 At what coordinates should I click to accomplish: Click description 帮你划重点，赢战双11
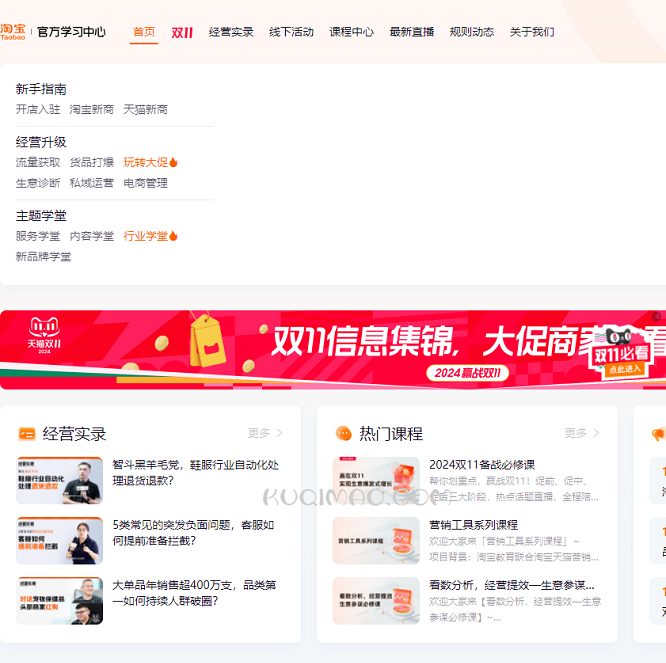[x=514, y=489]
